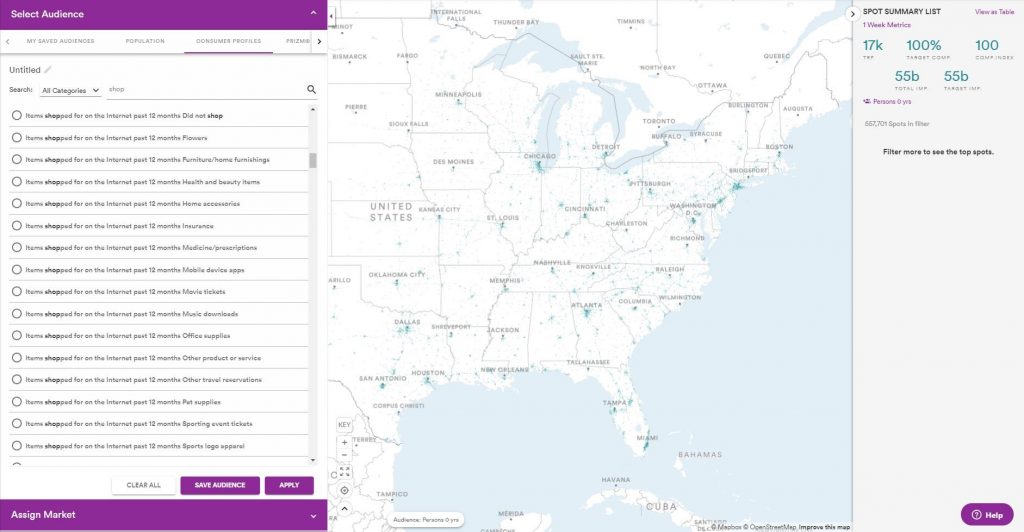1024x532 pixels.
Task: Center map on my location
Action: click(x=344, y=490)
